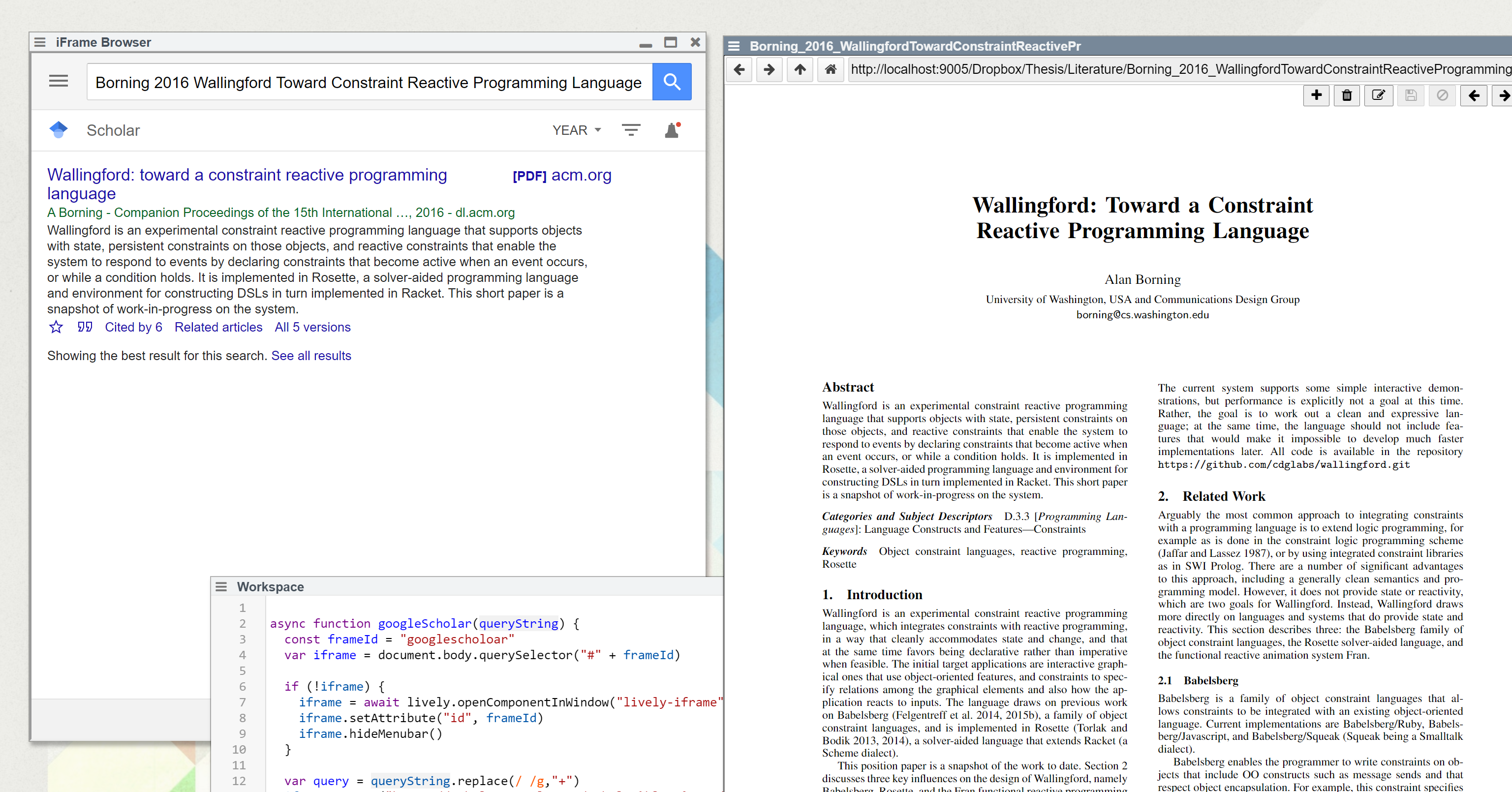Click See all results link
1512x792 pixels.
click(310, 356)
